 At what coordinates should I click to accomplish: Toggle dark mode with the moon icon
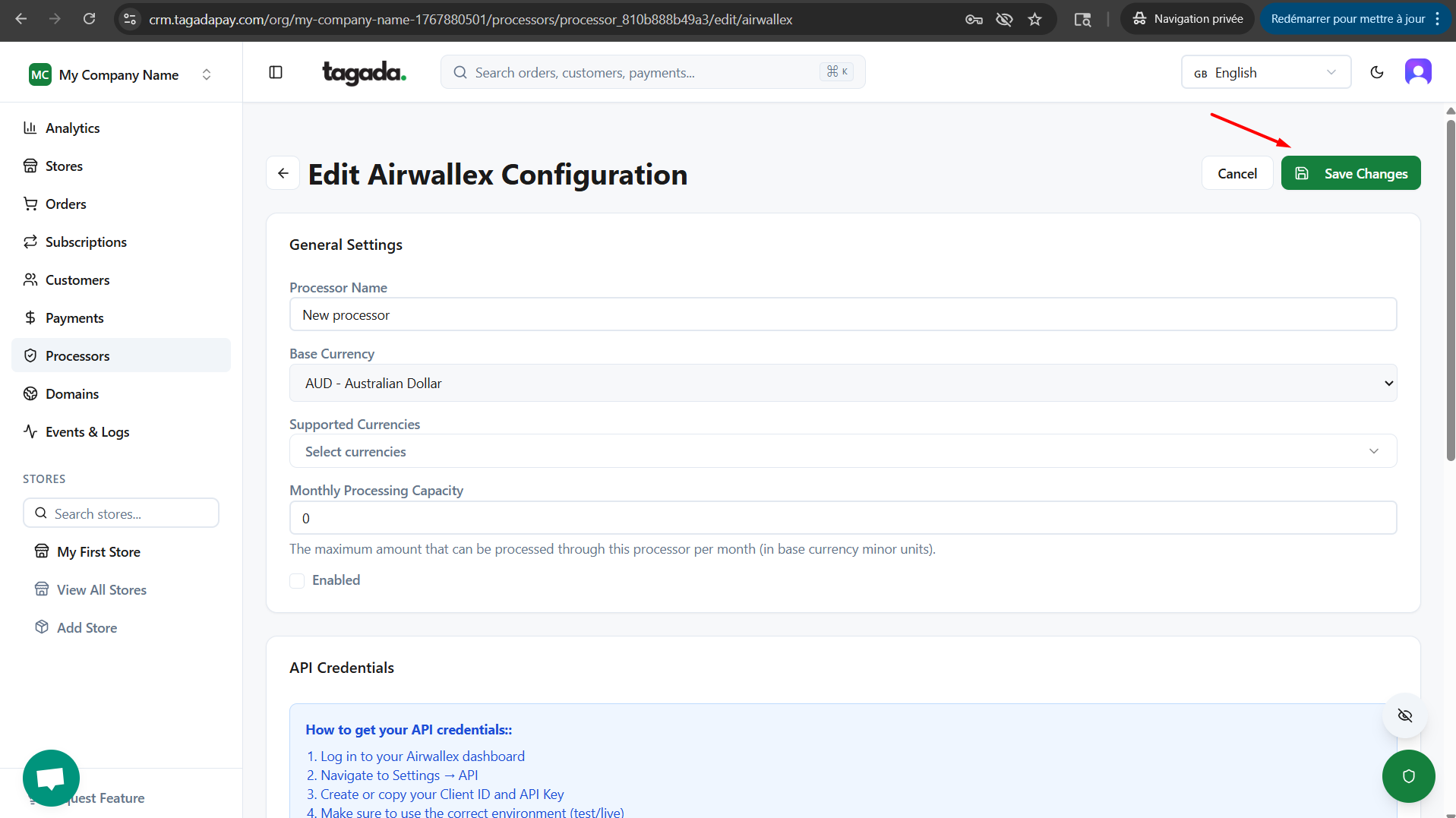pyautogui.click(x=1376, y=72)
